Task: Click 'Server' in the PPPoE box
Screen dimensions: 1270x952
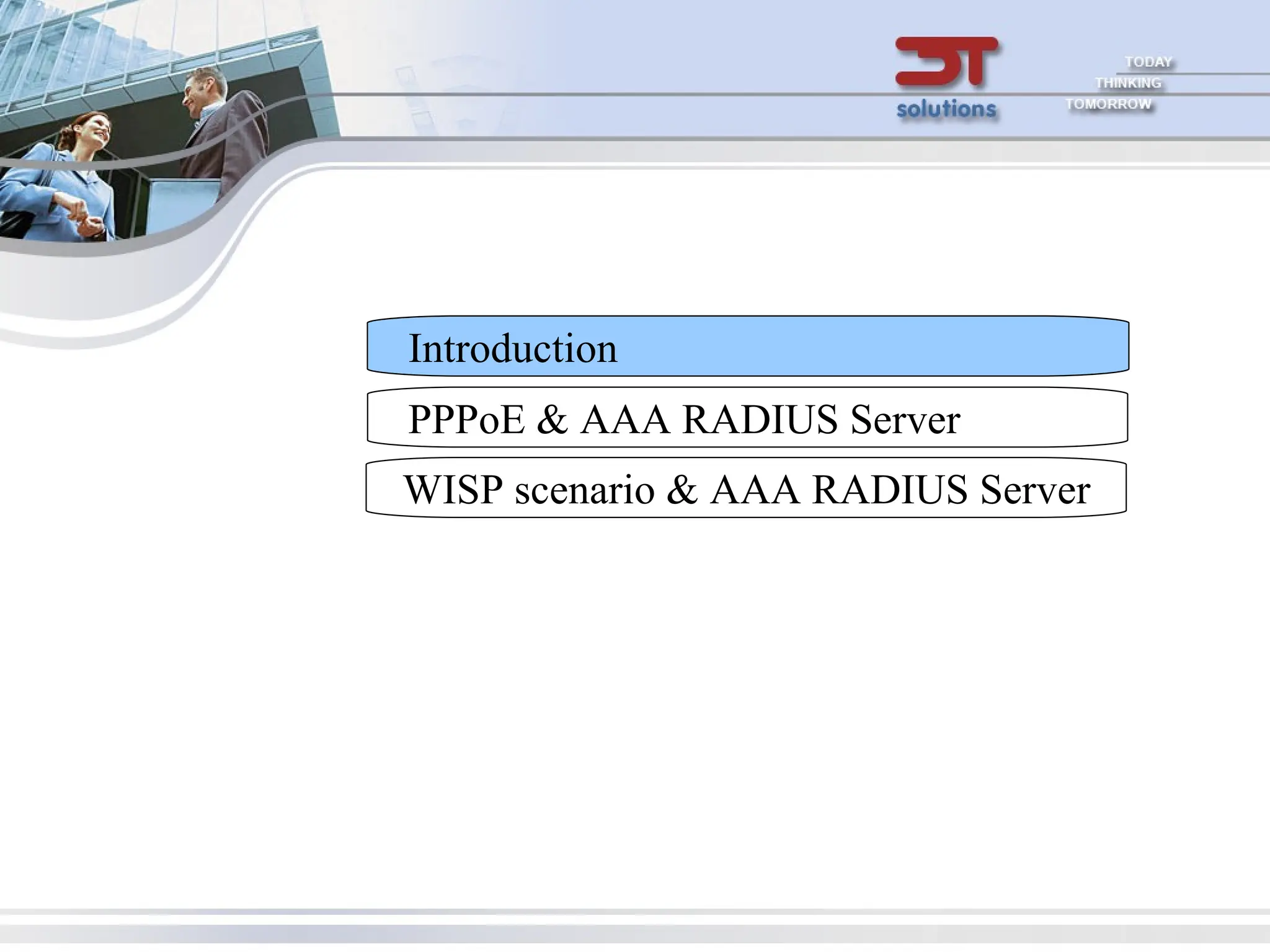Action: click(905, 420)
